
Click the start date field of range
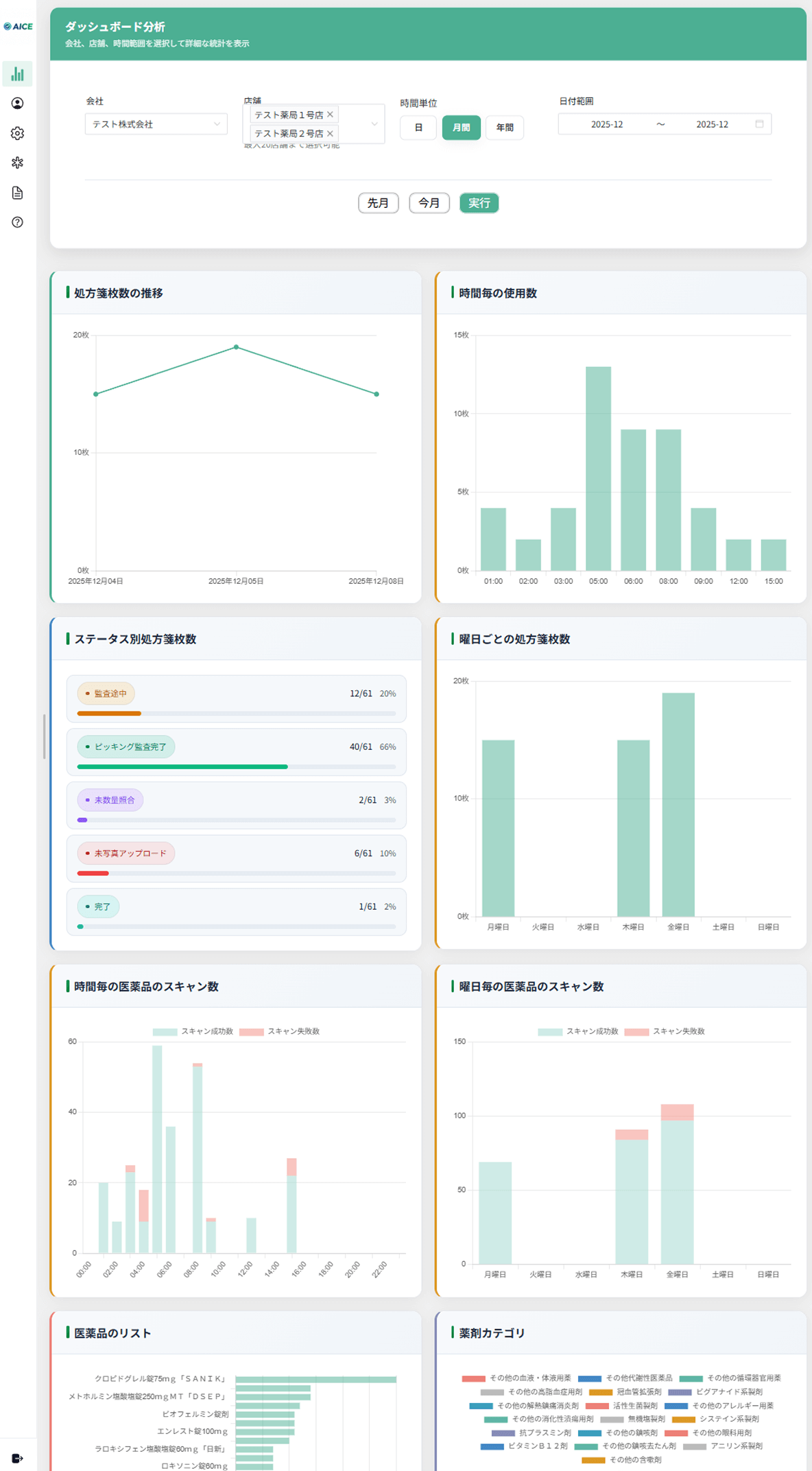(x=606, y=124)
